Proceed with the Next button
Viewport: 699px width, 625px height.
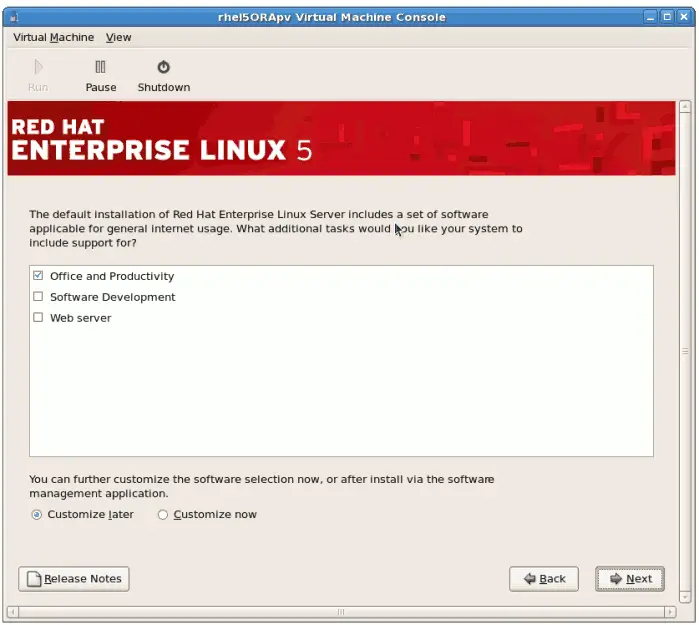pos(630,579)
